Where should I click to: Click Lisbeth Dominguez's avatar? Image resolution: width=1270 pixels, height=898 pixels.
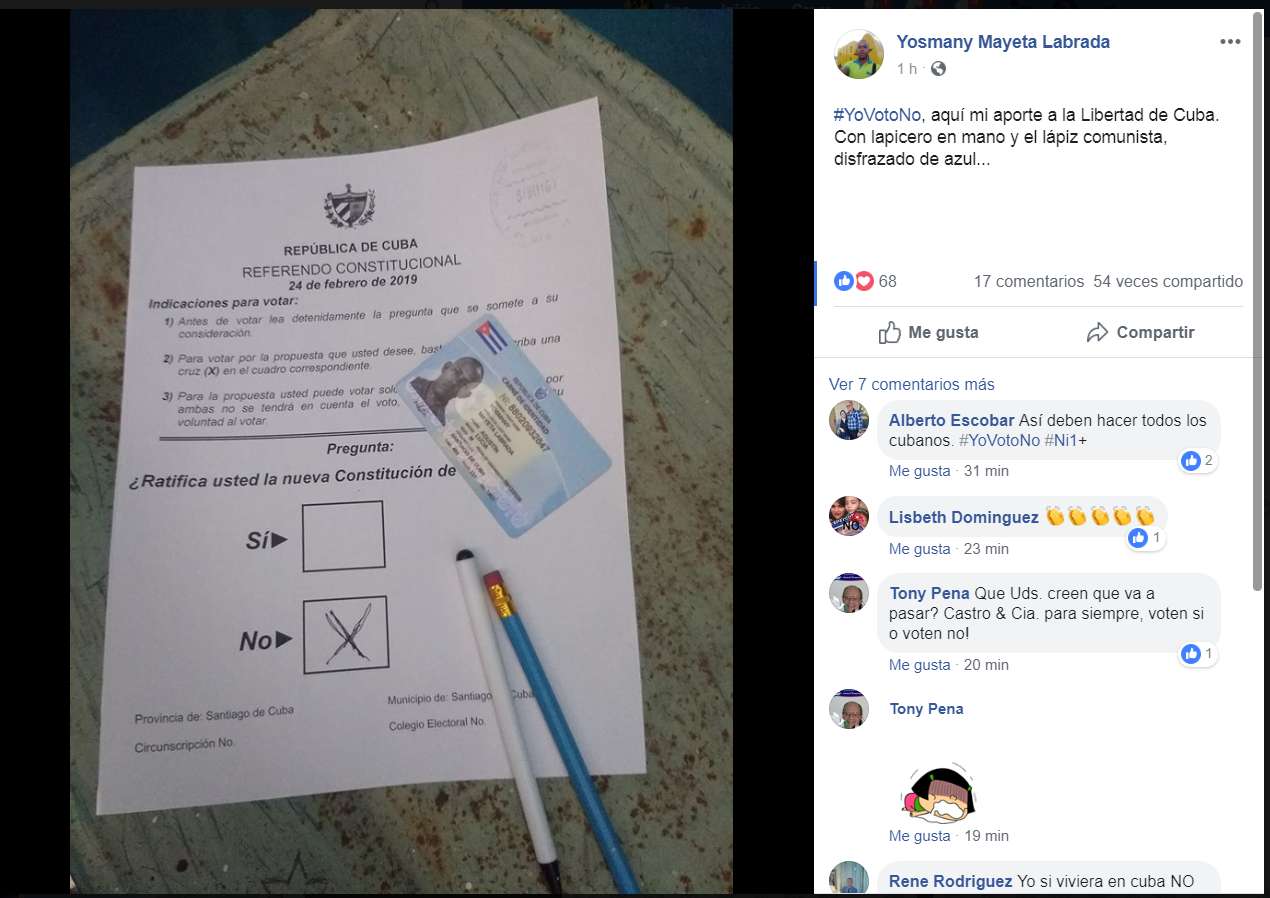(x=849, y=516)
